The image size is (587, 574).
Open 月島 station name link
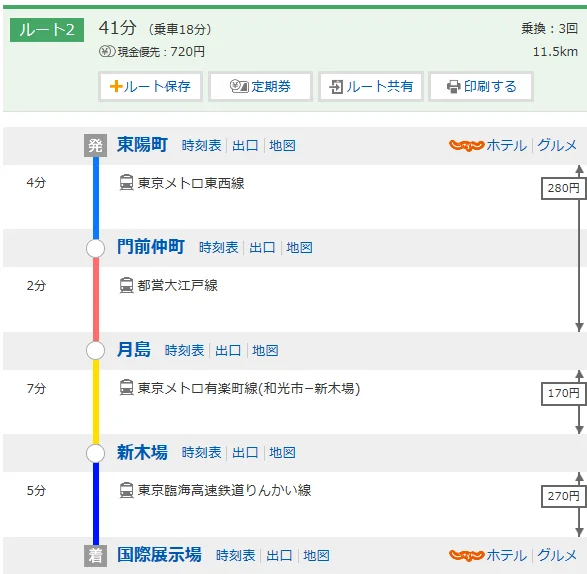tap(134, 350)
